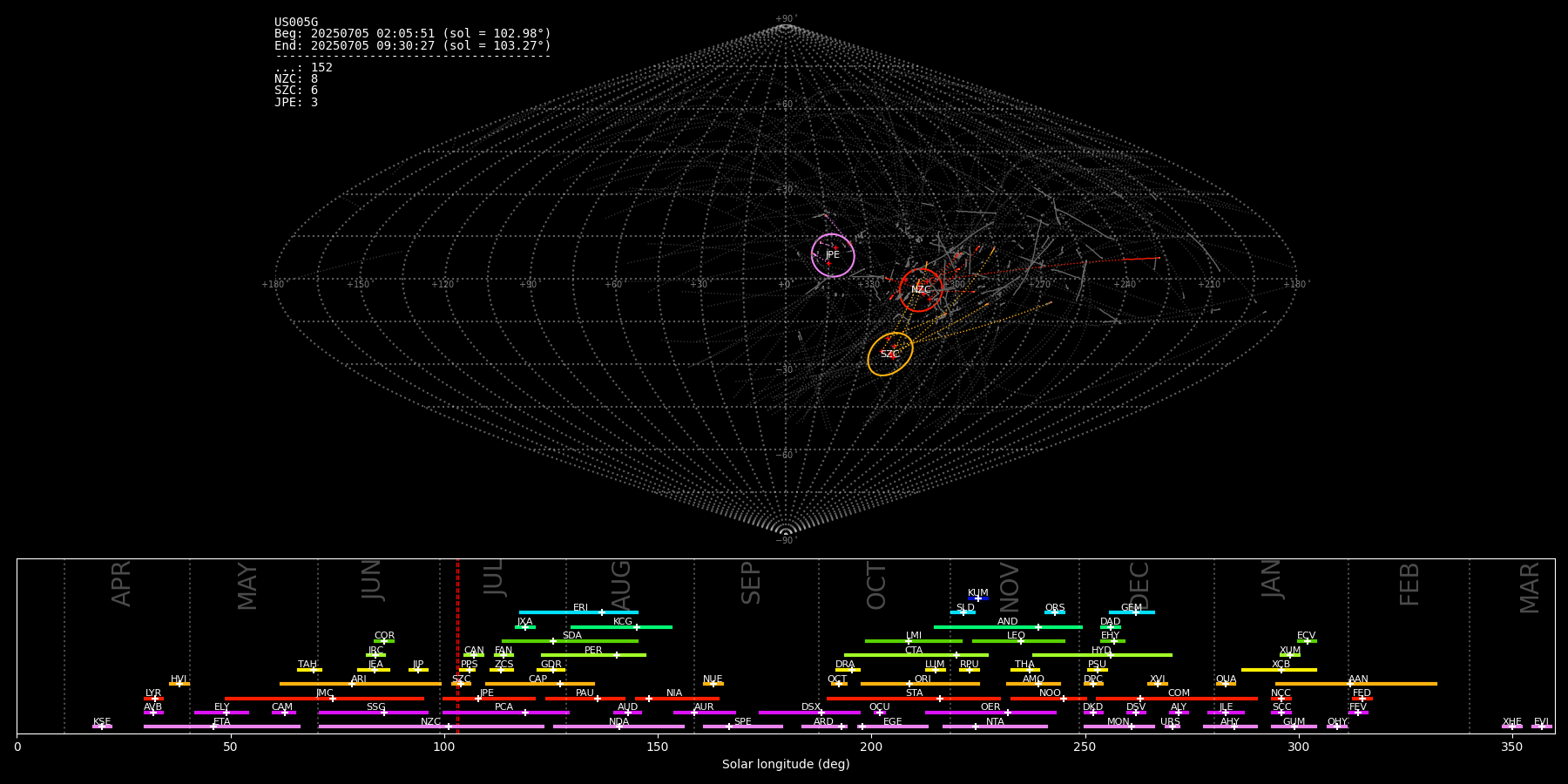Screen dimensions: 1568x784
Task: Click the station ID text US005G
Action: pos(296,23)
